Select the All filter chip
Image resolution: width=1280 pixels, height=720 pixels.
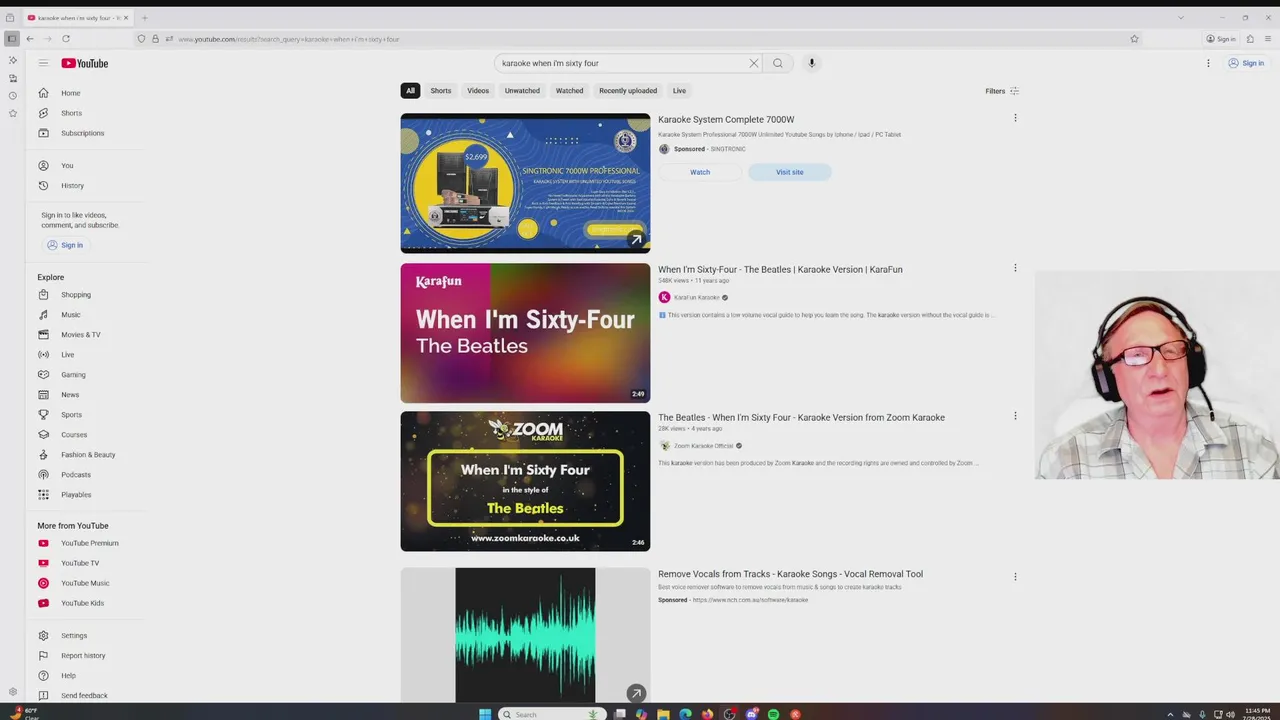click(x=410, y=91)
